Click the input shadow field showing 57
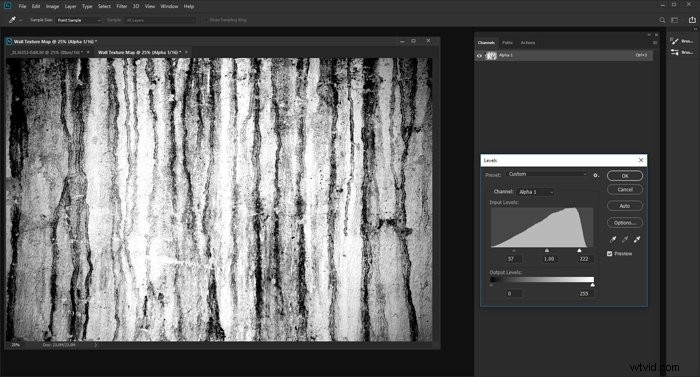 pos(513,259)
